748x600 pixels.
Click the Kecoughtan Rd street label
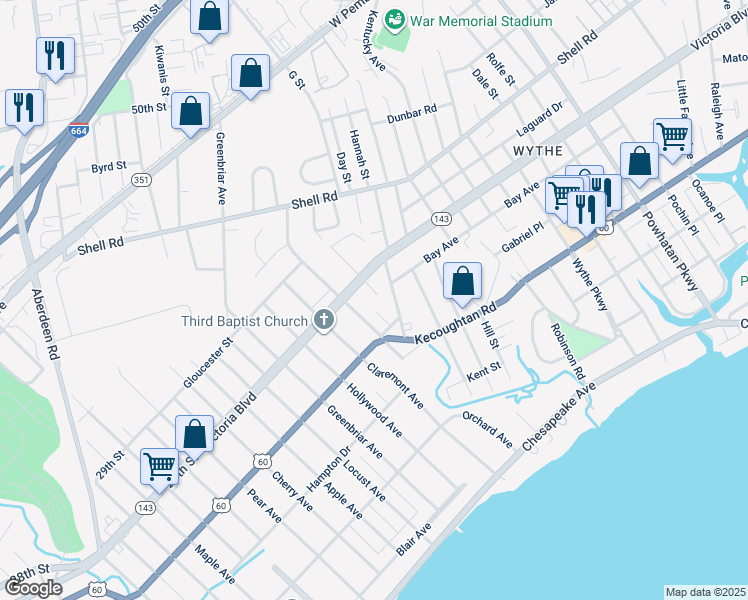456,323
